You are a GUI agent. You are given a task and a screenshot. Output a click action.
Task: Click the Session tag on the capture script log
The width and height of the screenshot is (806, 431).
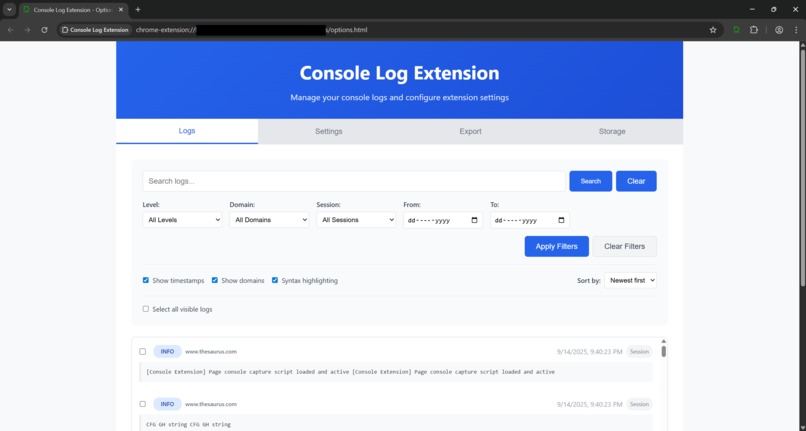639,352
